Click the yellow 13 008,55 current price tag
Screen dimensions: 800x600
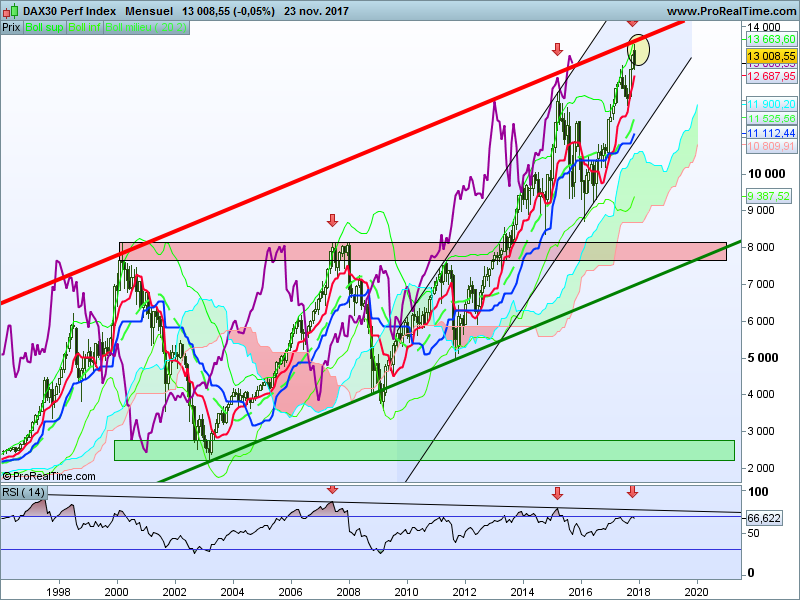pyautogui.click(x=771, y=56)
